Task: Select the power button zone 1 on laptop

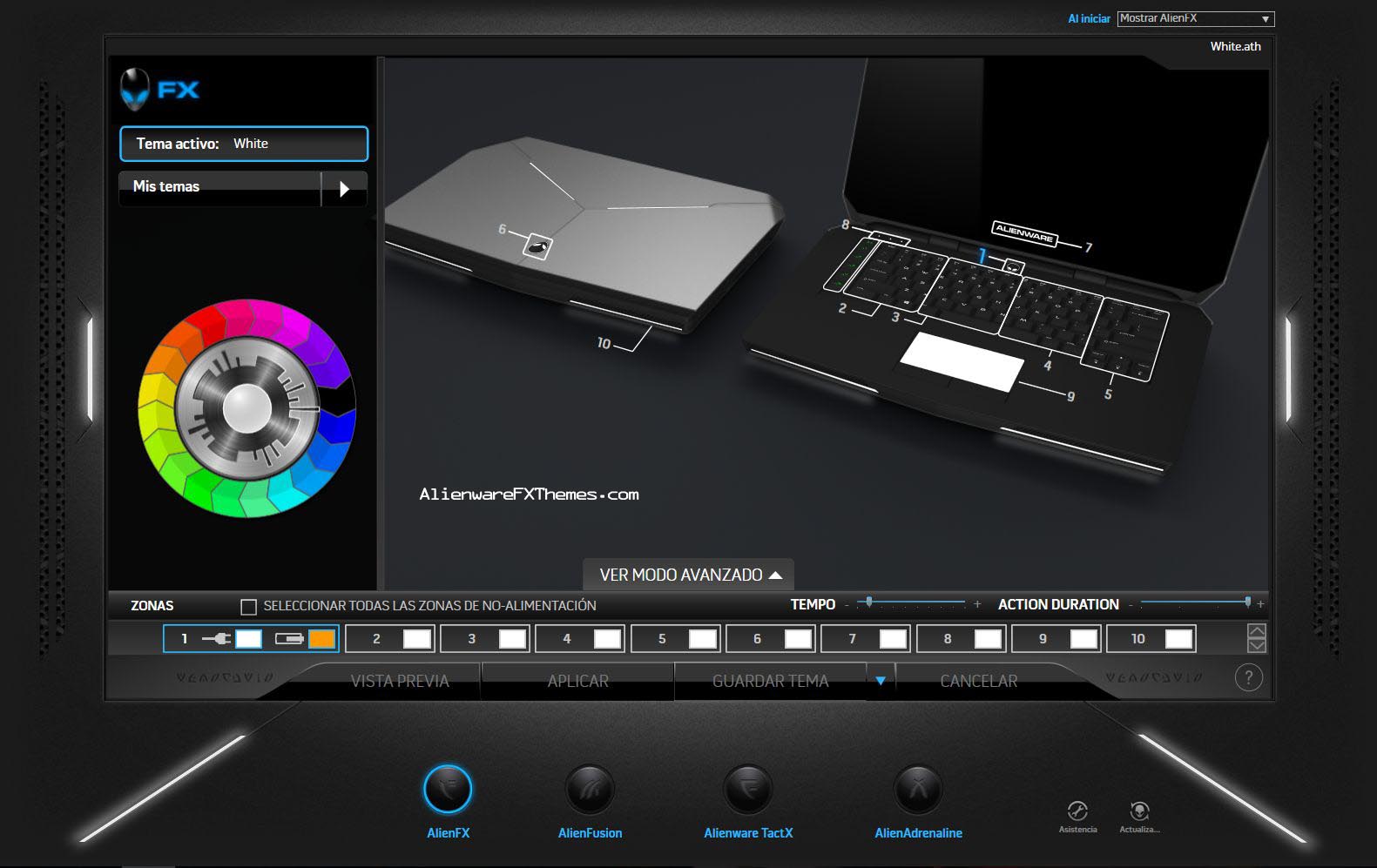Action: pyautogui.click(x=1013, y=266)
